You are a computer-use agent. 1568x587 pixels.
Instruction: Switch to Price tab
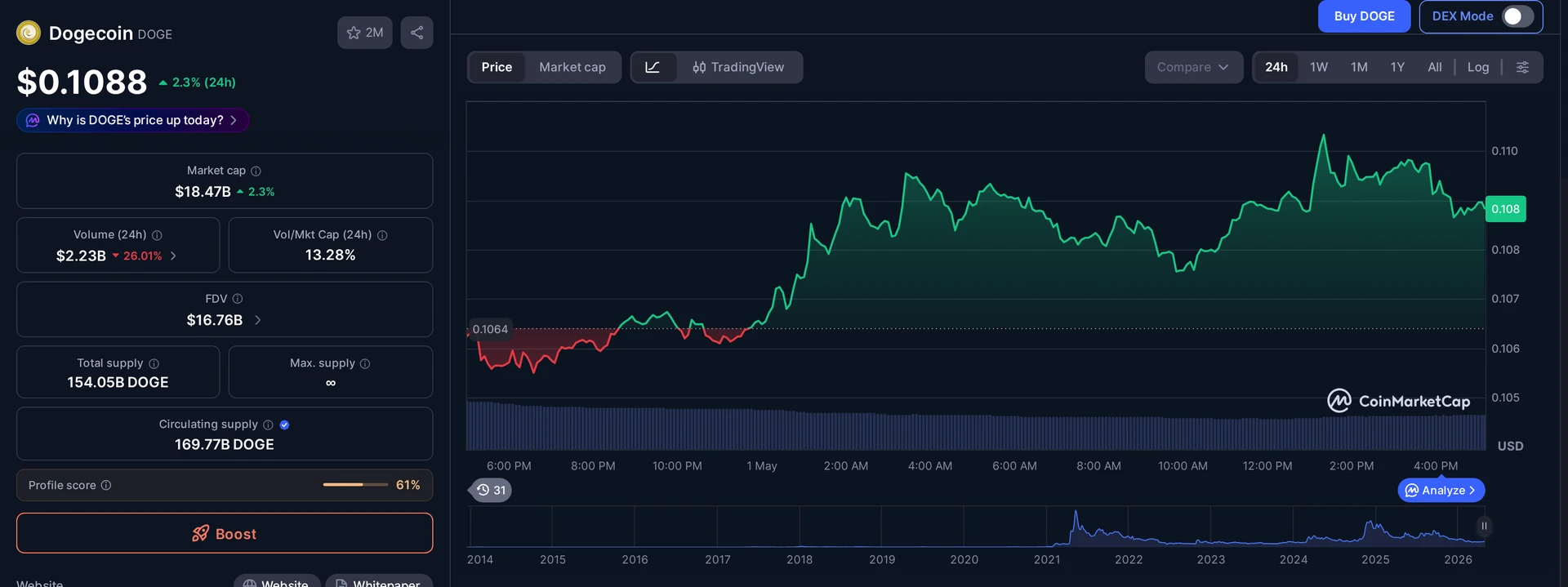coord(497,67)
